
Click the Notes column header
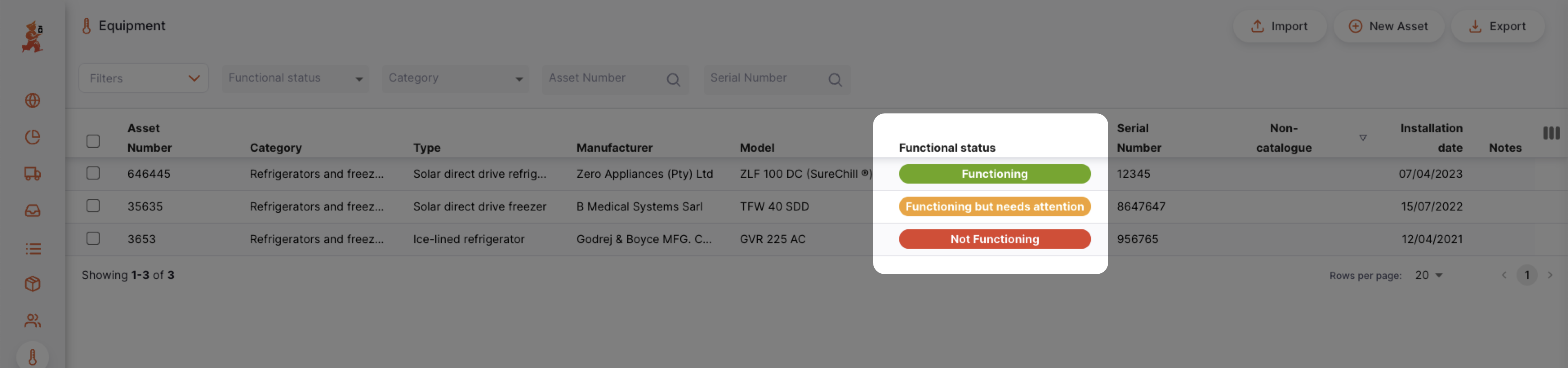1505,148
